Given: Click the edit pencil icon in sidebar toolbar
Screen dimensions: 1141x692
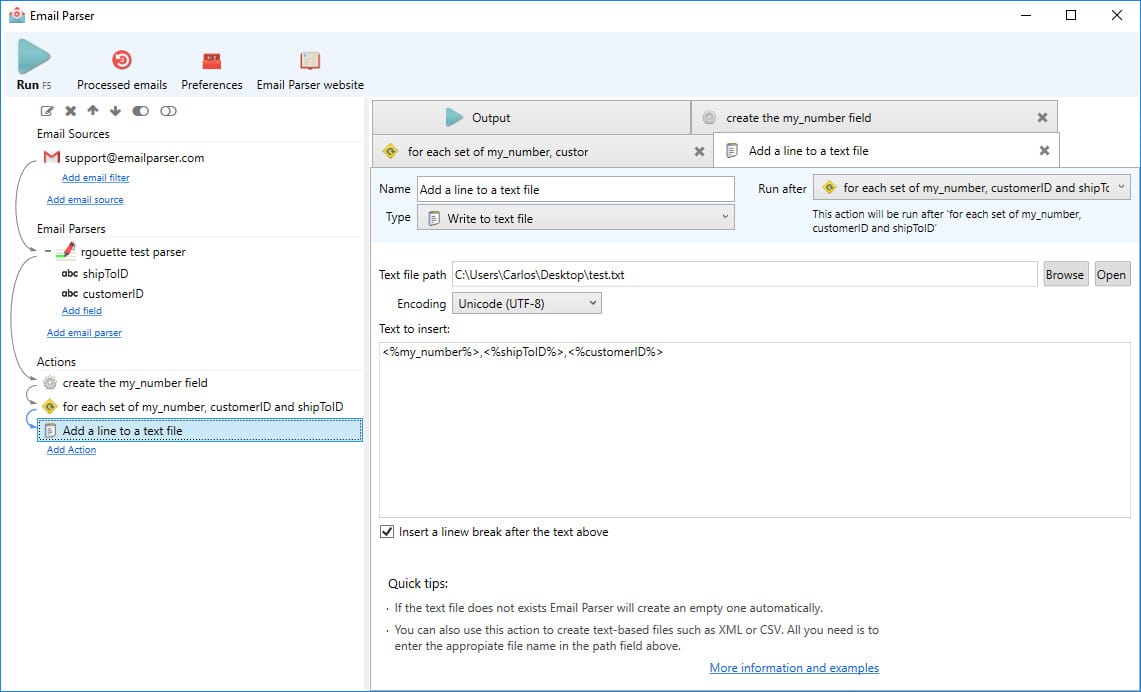Looking at the screenshot, I should pyautogui.click(x=47, y=111).
